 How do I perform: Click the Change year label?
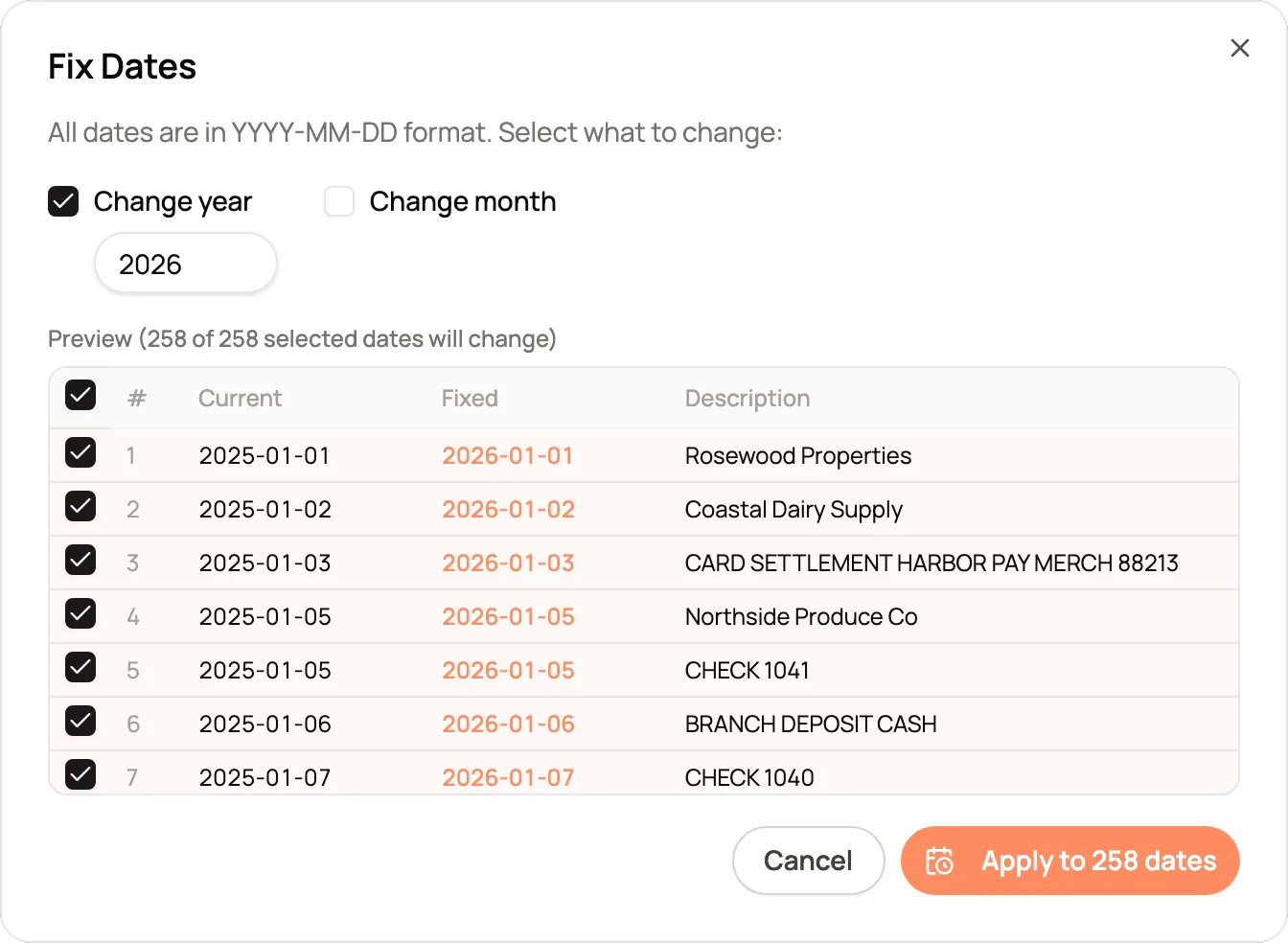click(172, 201)
